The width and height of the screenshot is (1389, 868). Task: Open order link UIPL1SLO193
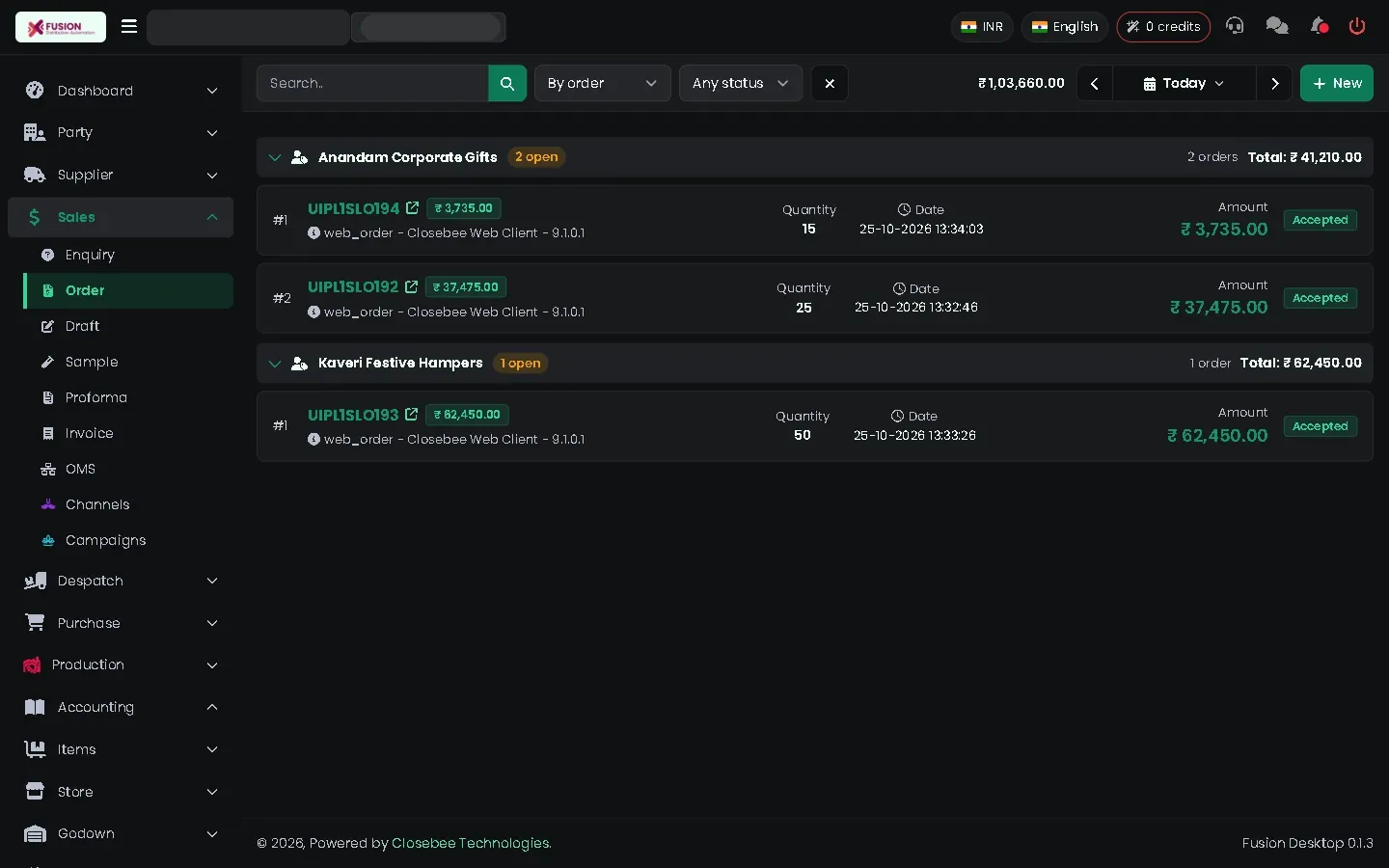[353, 415]
